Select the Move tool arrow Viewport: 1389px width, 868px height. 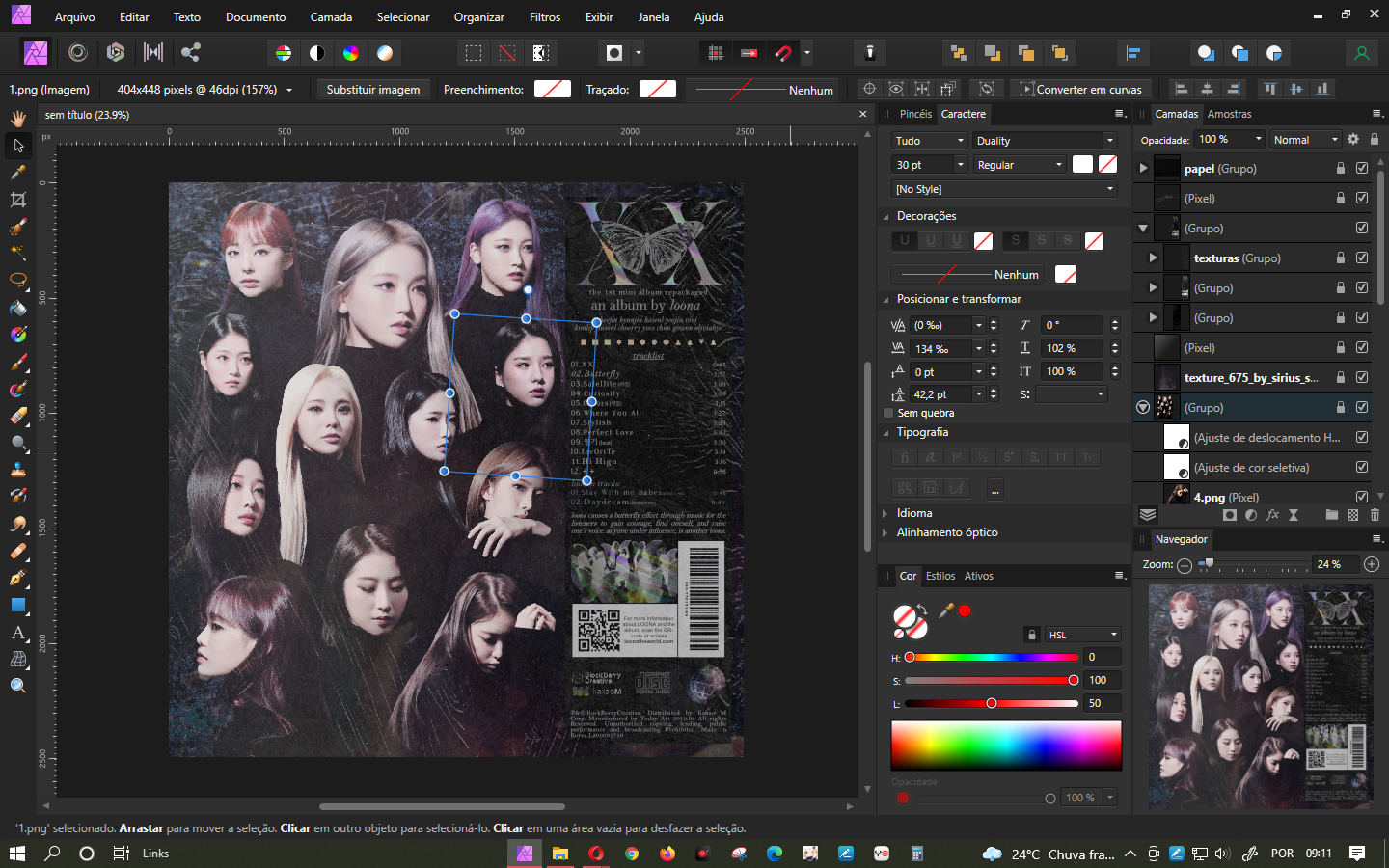17,146
